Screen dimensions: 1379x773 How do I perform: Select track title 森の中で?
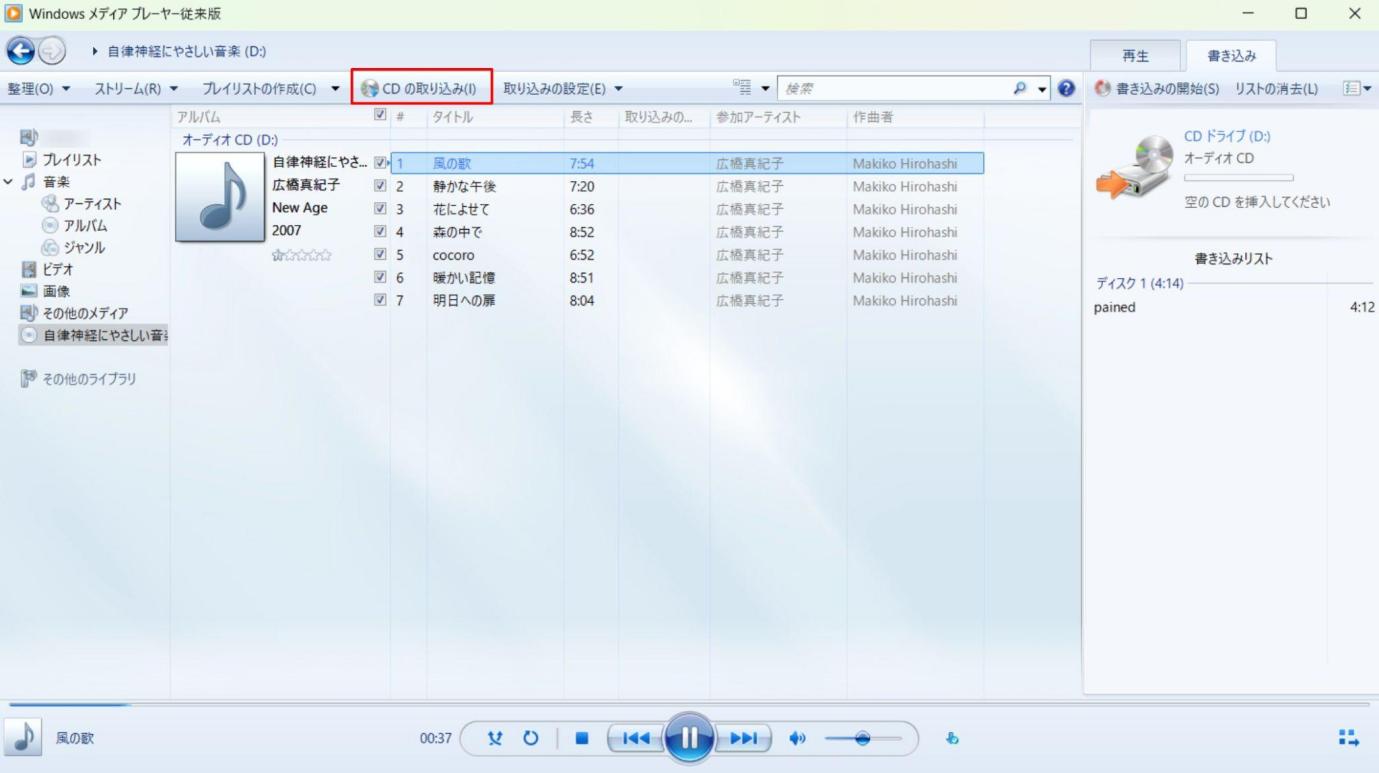point(456,232)
